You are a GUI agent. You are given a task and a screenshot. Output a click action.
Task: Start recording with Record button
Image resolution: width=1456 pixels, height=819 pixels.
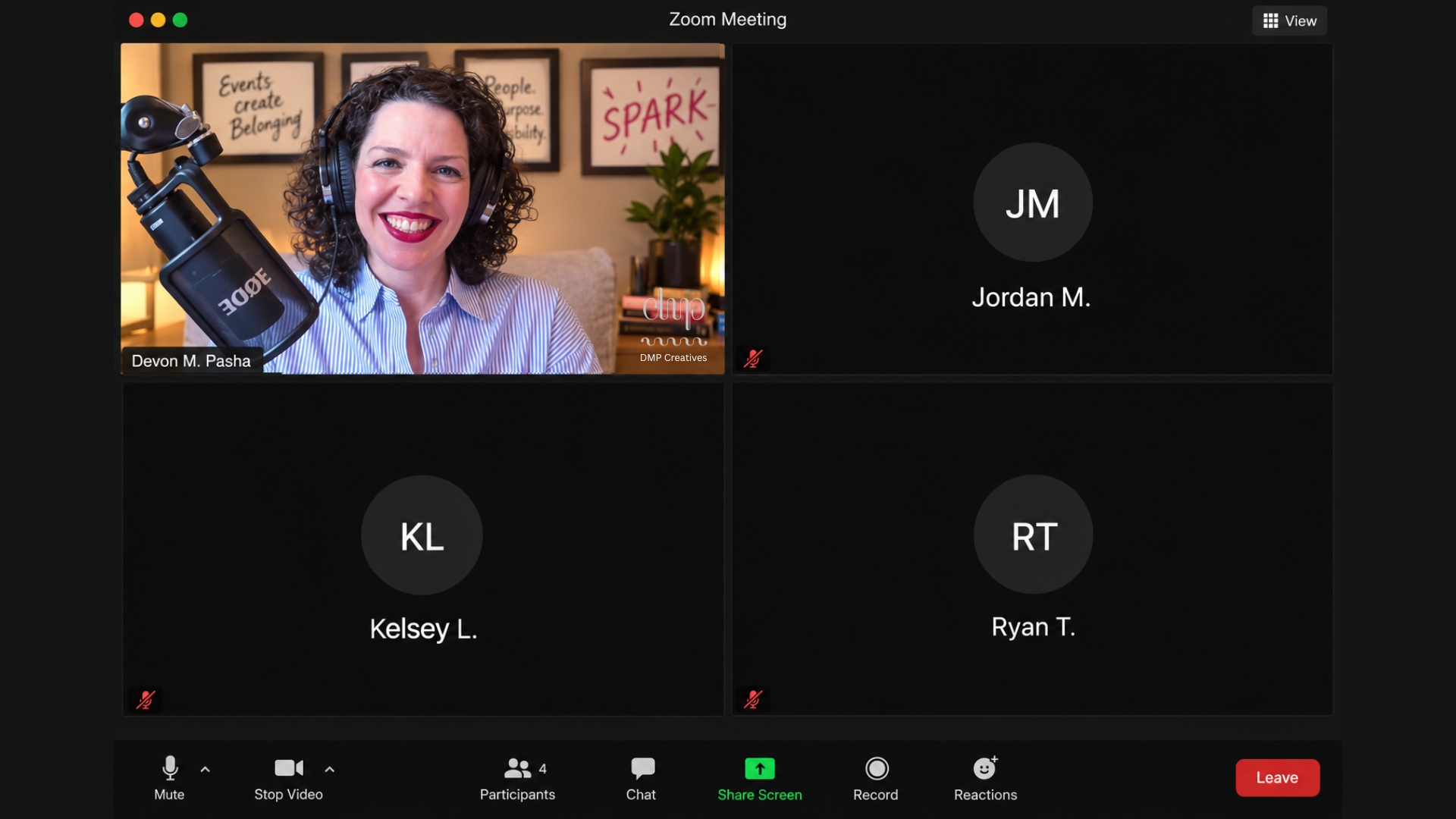click(x=876, y=778)
